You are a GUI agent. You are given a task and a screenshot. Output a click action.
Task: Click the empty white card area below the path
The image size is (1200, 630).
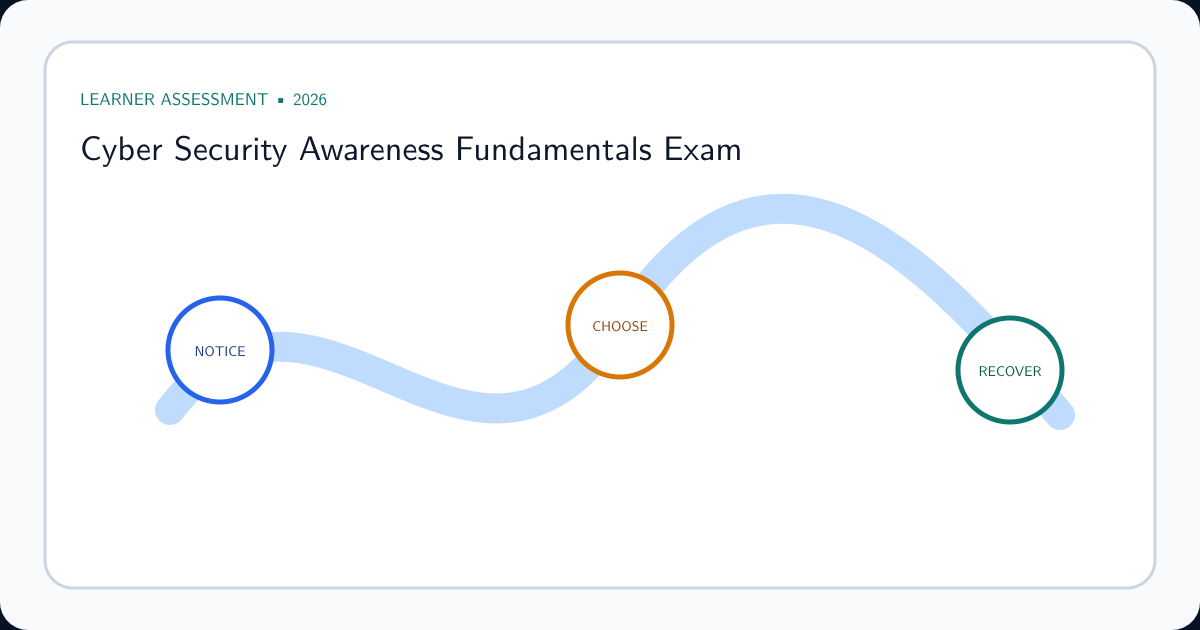point(600,510)
